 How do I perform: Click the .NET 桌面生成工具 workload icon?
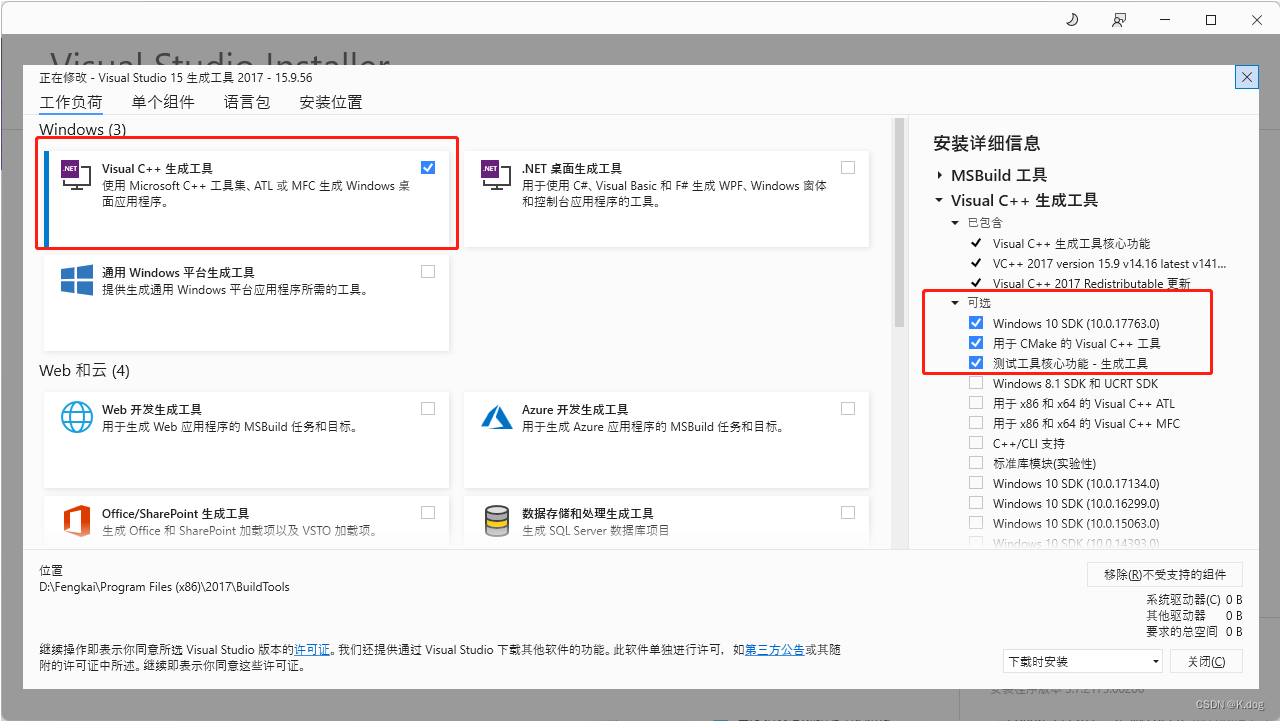(x=496, y=175)
